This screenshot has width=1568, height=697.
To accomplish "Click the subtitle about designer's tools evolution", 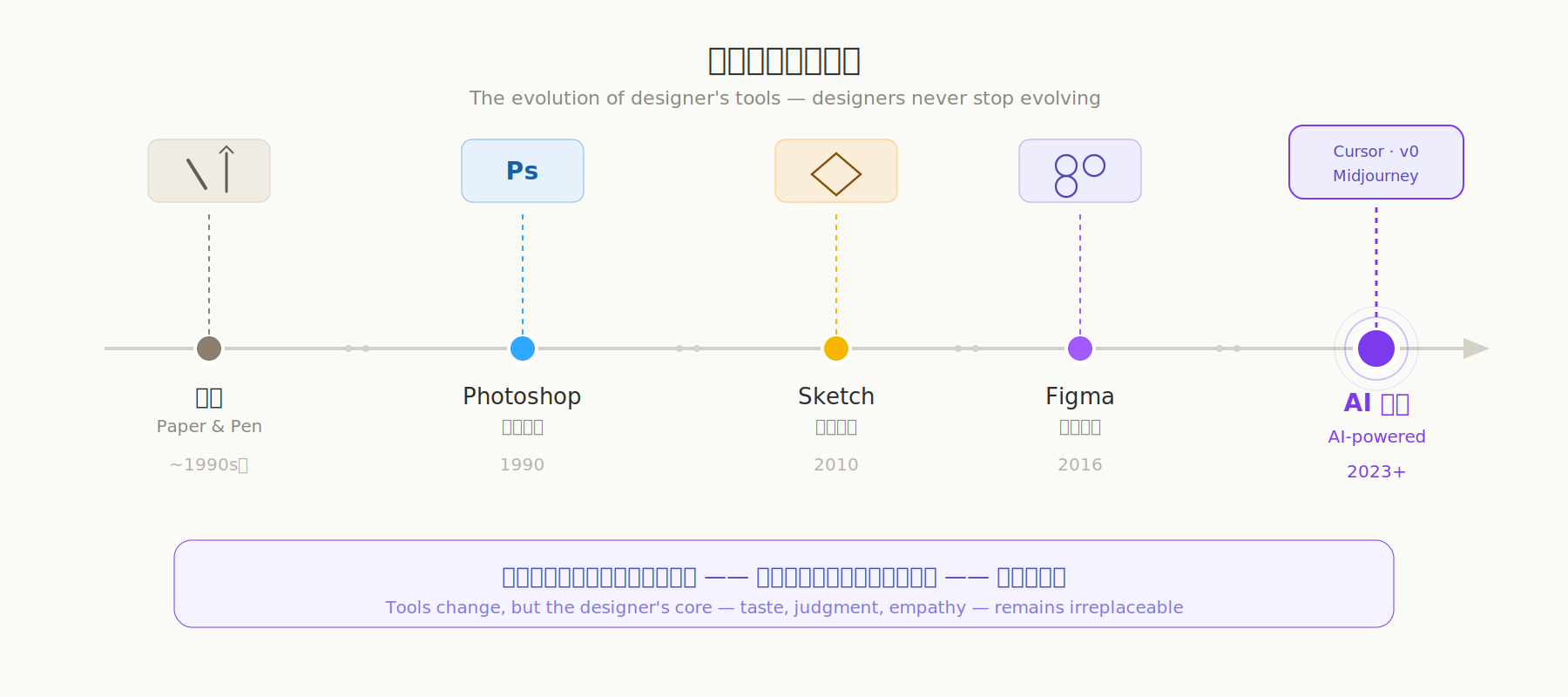I will click(784, 98).
